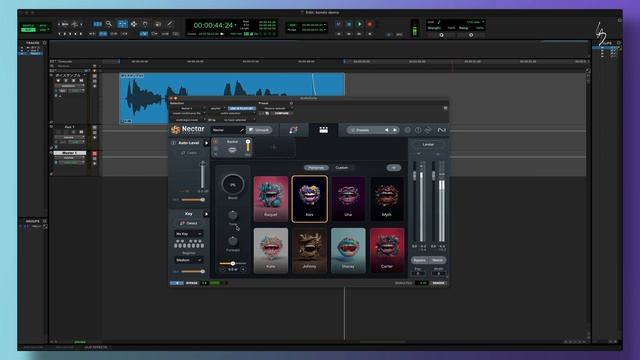Adjust the Key section amount slider
Image resolution: width=640 pixels, height=360 pixels.
click(193, 271)
